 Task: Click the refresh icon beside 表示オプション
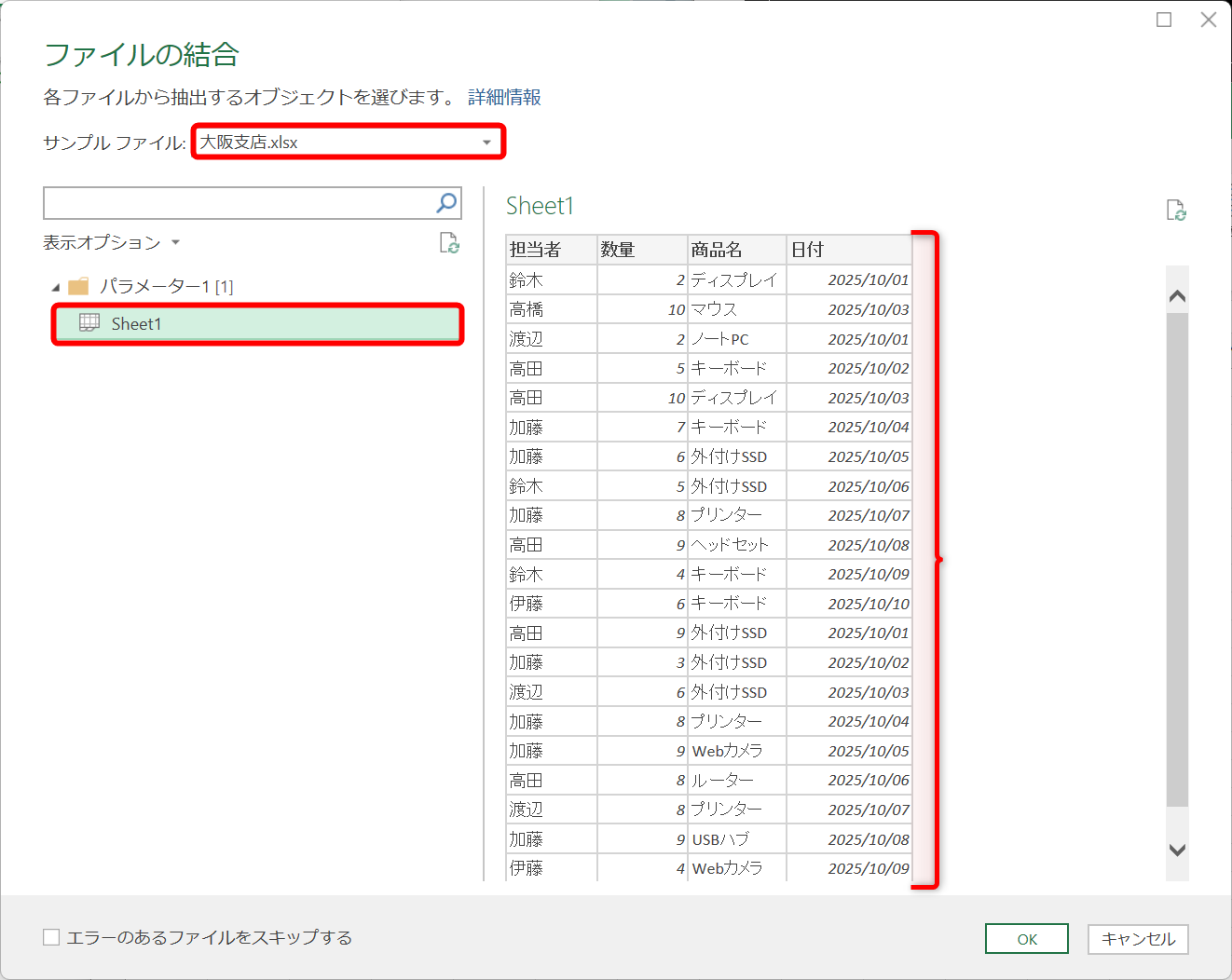pos(450,243)
